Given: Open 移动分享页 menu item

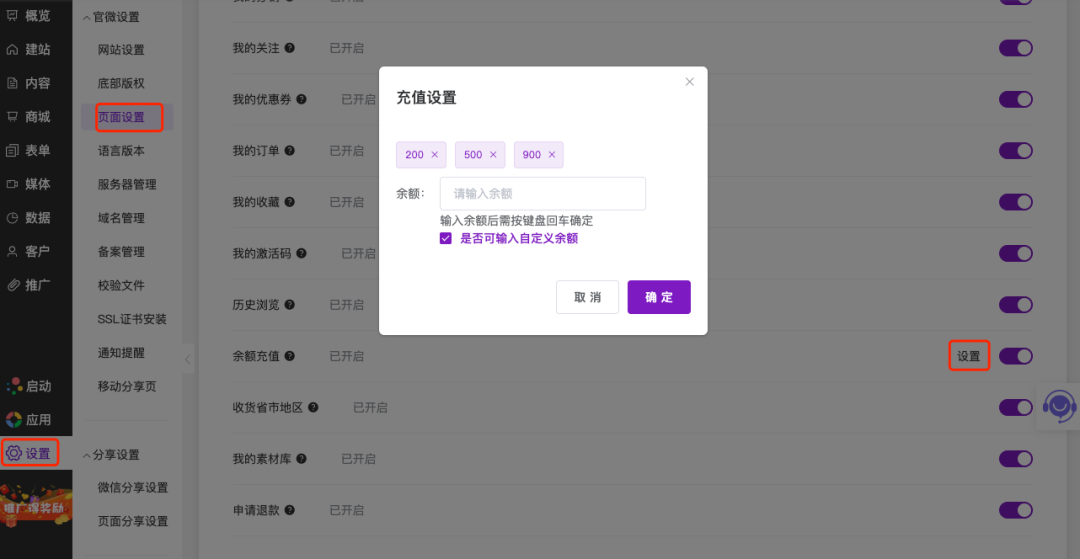Looking at the screenshot, I should coord(127,386).
